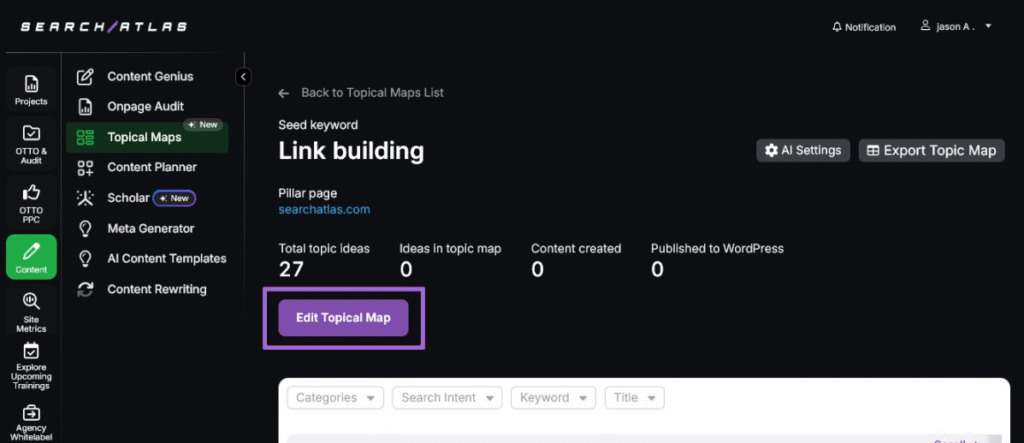
Task: Open the jason A. account dropdown arrow
Action: point(988,27)
